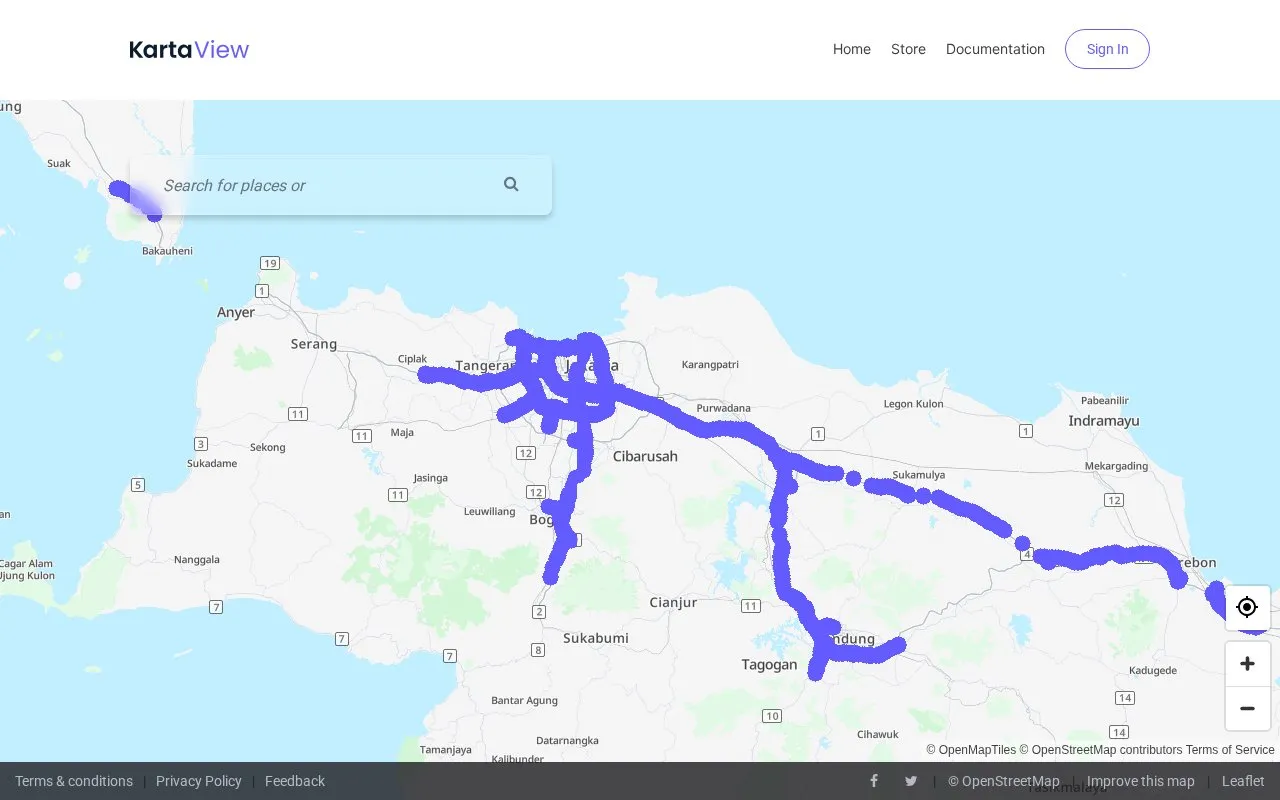This screenshot has width=1280, height=800.
Task: Click the Bantar Agung map label
Action: (x=524, y=701)
